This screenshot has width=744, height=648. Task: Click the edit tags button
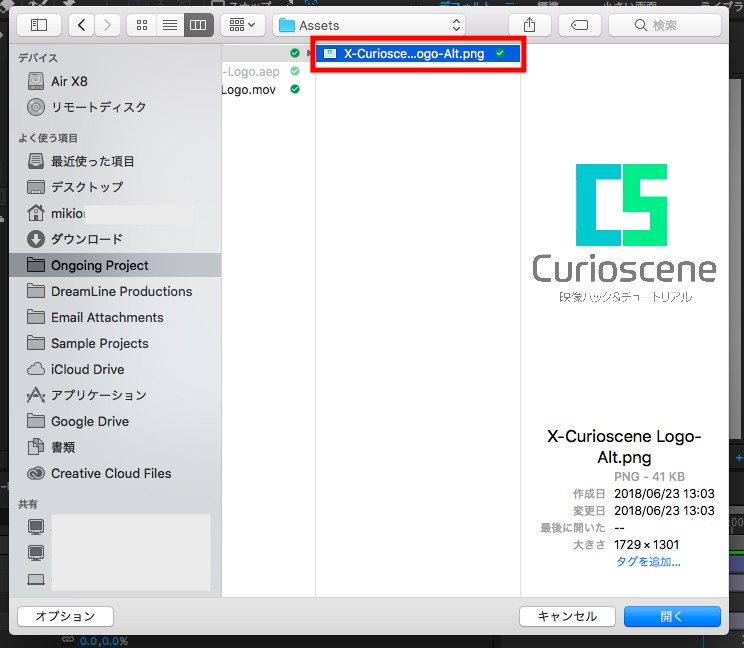579,25
